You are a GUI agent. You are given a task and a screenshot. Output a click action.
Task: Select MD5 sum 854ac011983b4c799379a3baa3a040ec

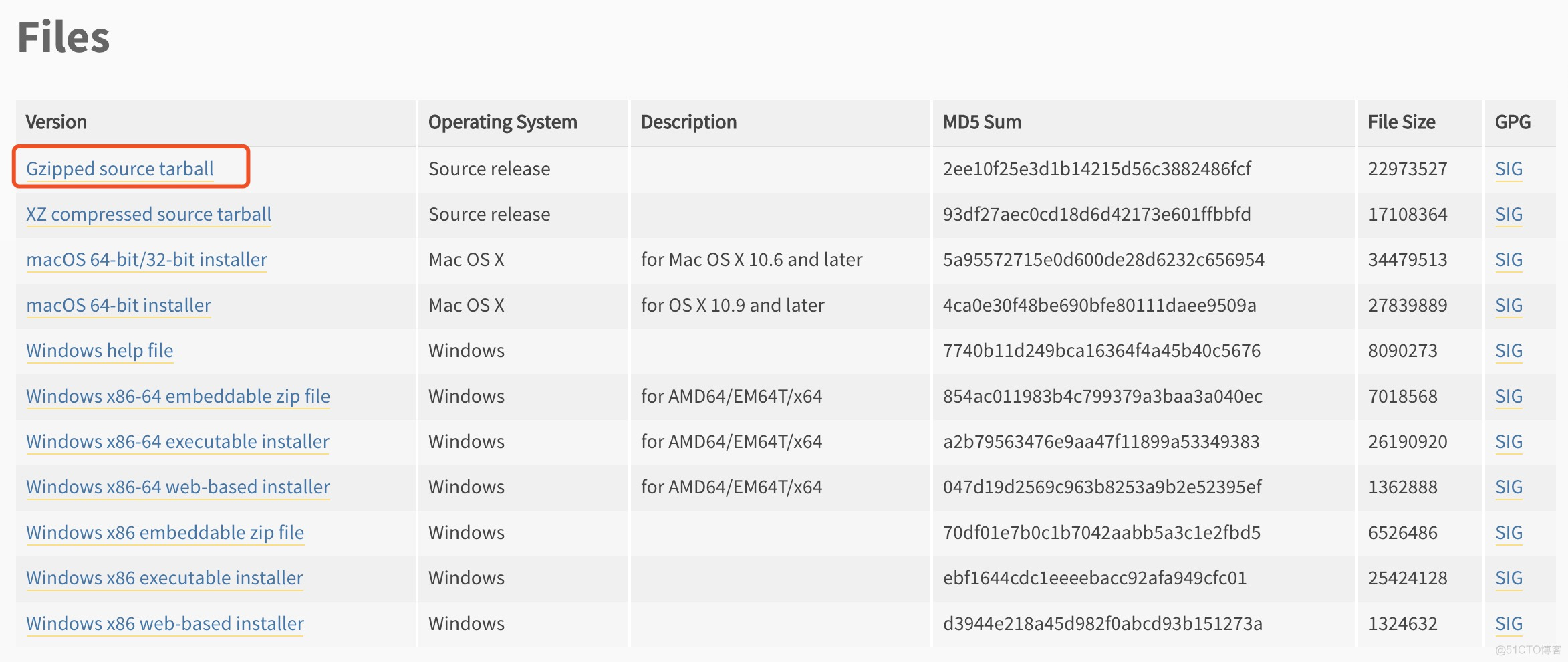pyautogui.click(x=1103, y=397)
